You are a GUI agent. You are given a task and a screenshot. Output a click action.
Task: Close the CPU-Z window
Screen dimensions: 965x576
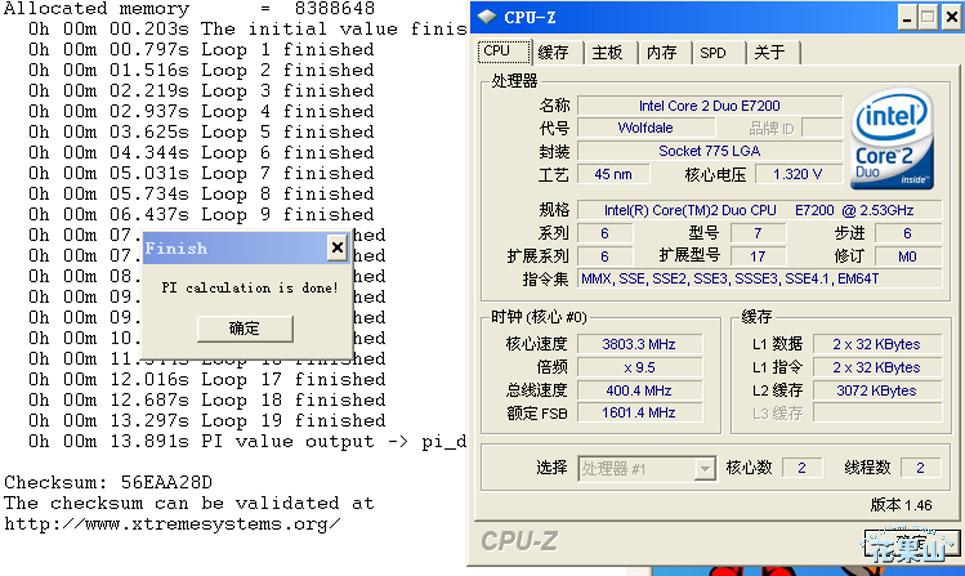point(951,17)
